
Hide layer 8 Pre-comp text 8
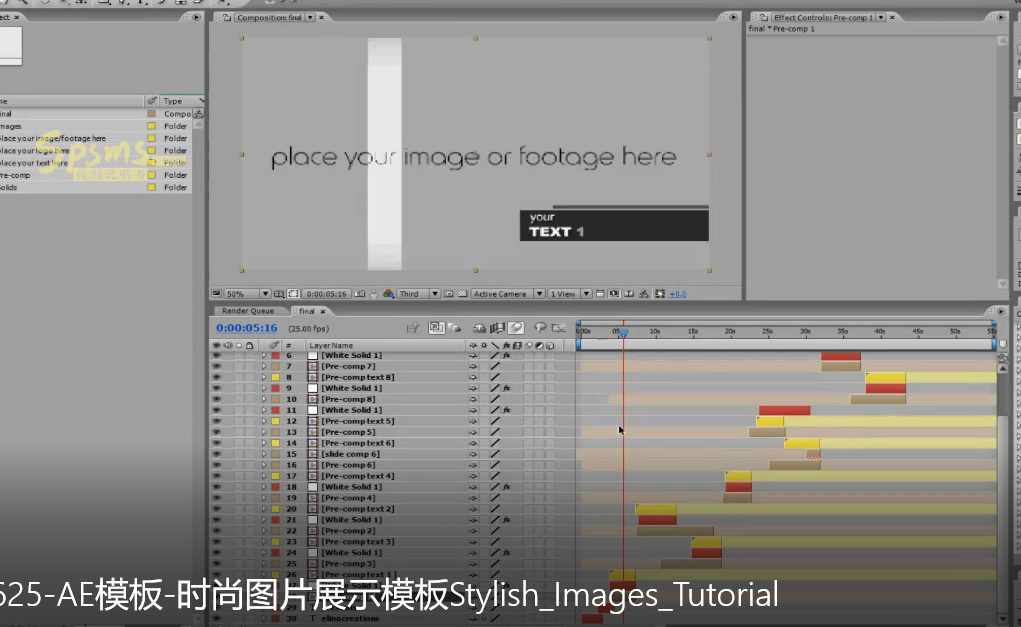click(x=216, y=377)
